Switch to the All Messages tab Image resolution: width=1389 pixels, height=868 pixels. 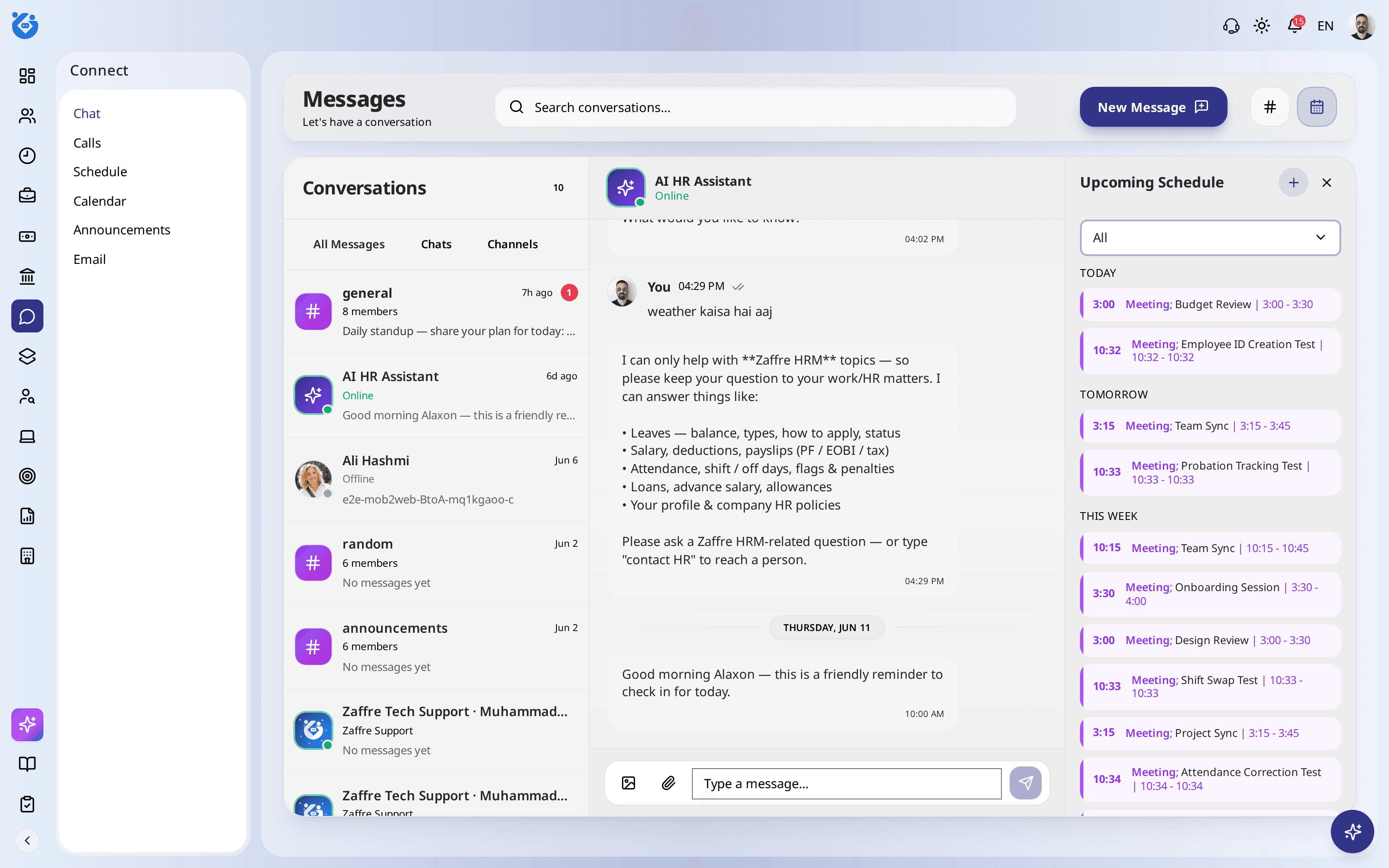tap(349, 244)
